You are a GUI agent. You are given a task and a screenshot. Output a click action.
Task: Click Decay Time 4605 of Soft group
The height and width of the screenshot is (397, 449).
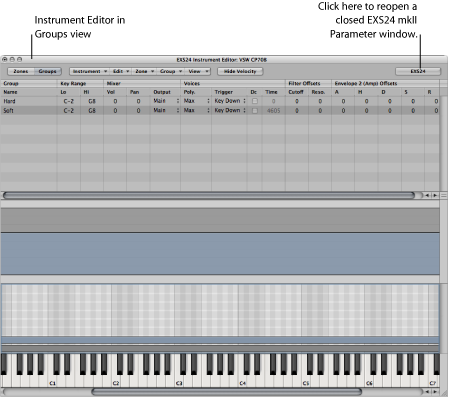coord(273,110)
